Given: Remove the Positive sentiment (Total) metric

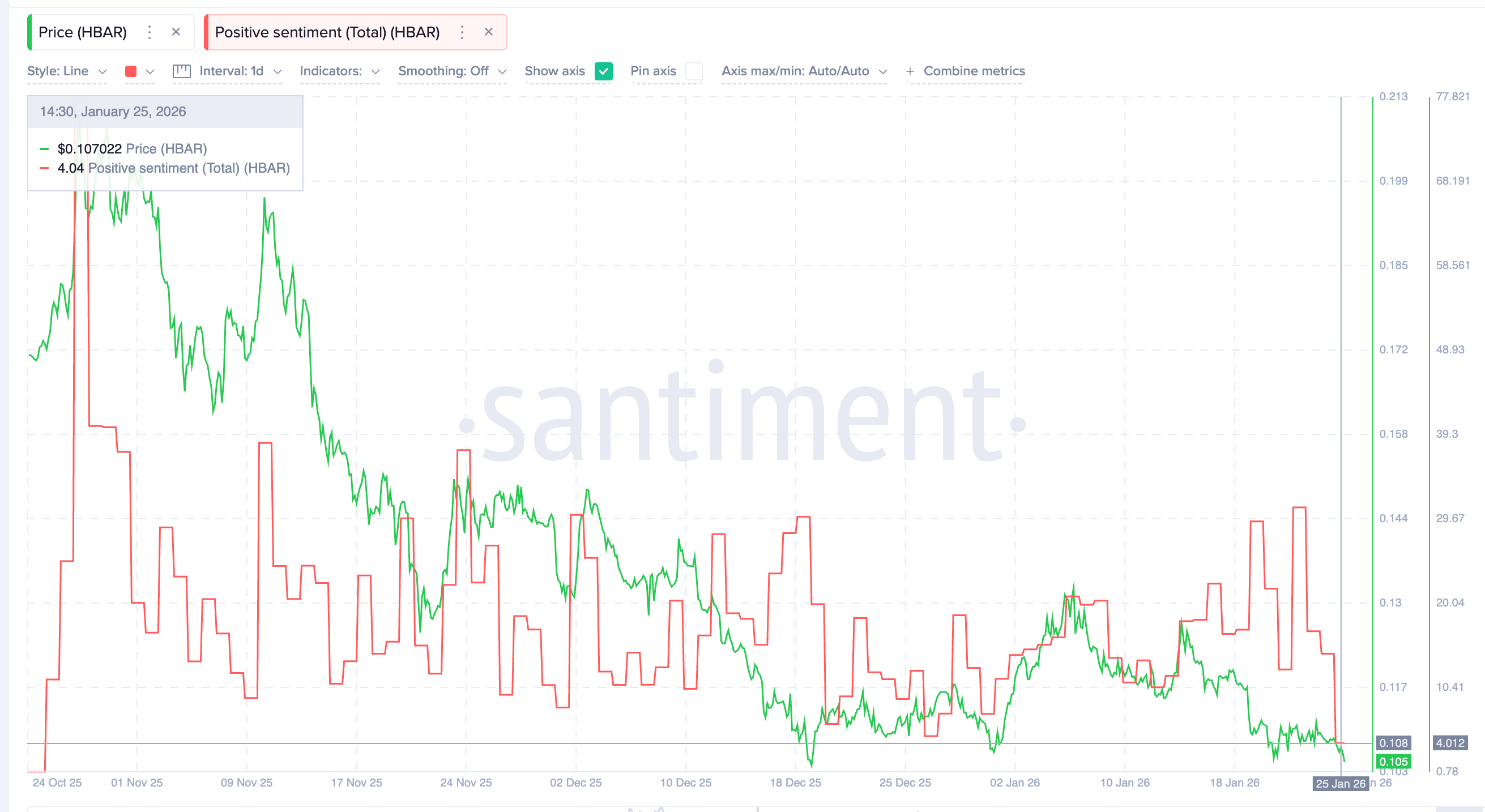Looking at the screenshot, I should pyautogui.click(x=488, y=32).
